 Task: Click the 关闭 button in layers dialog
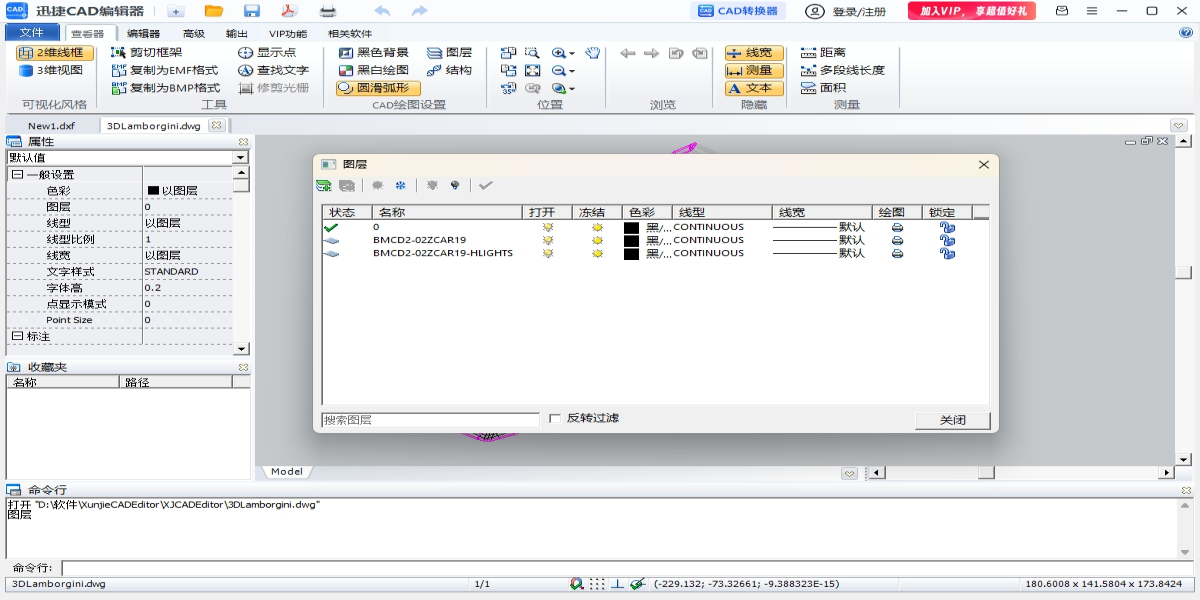click(952, 420)
